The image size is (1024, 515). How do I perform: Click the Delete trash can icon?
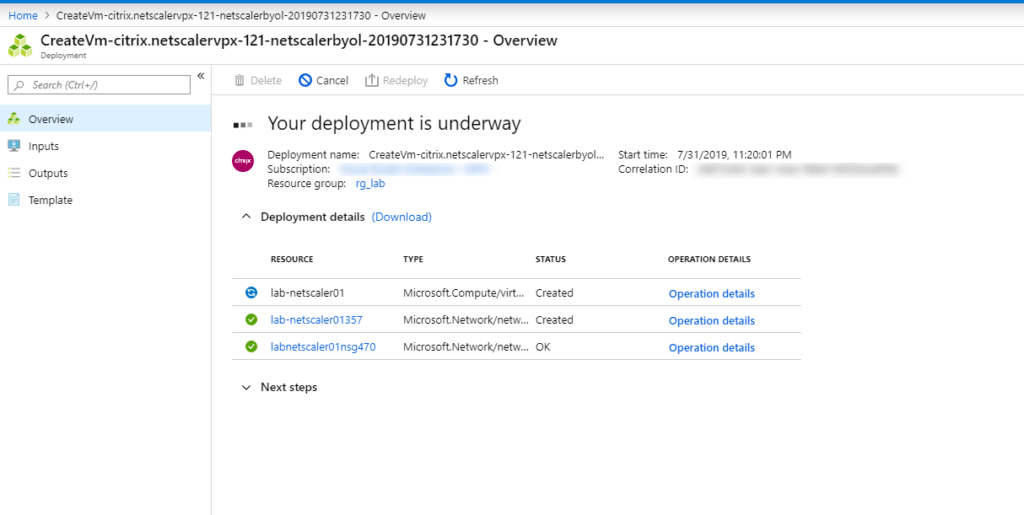240,80
